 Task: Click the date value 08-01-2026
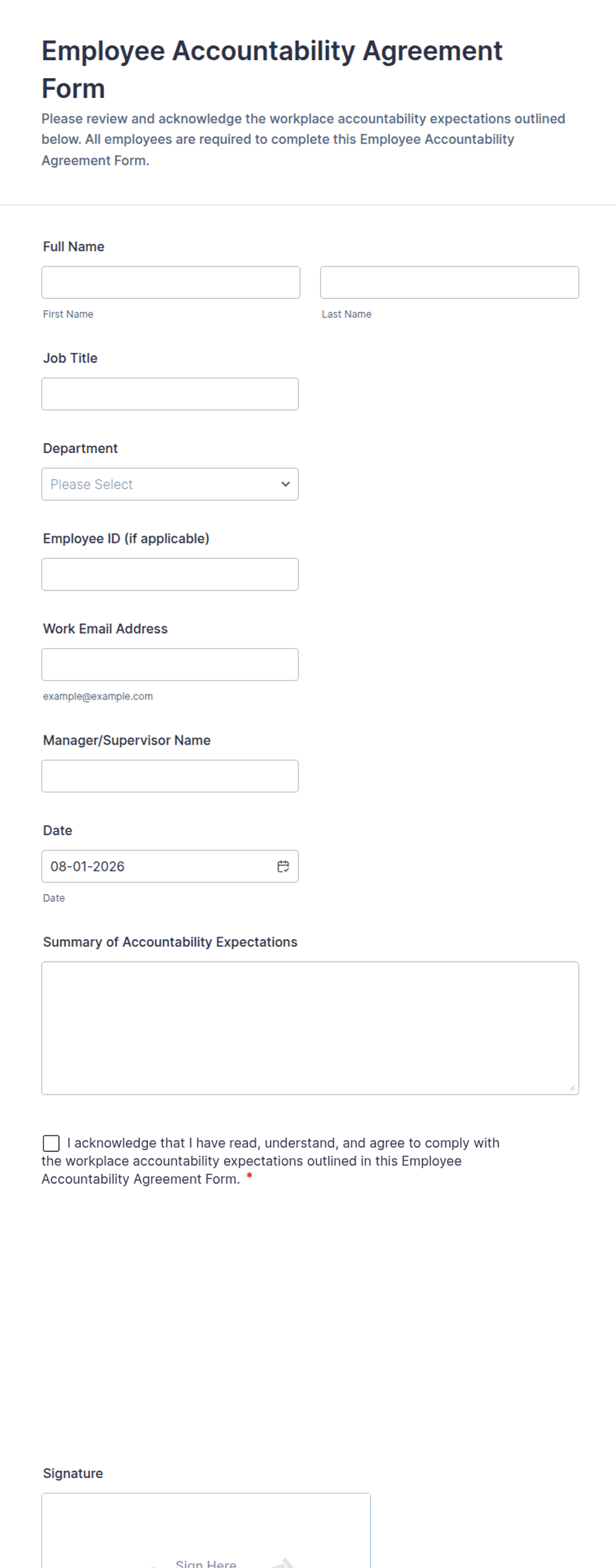tap(87, 866)
